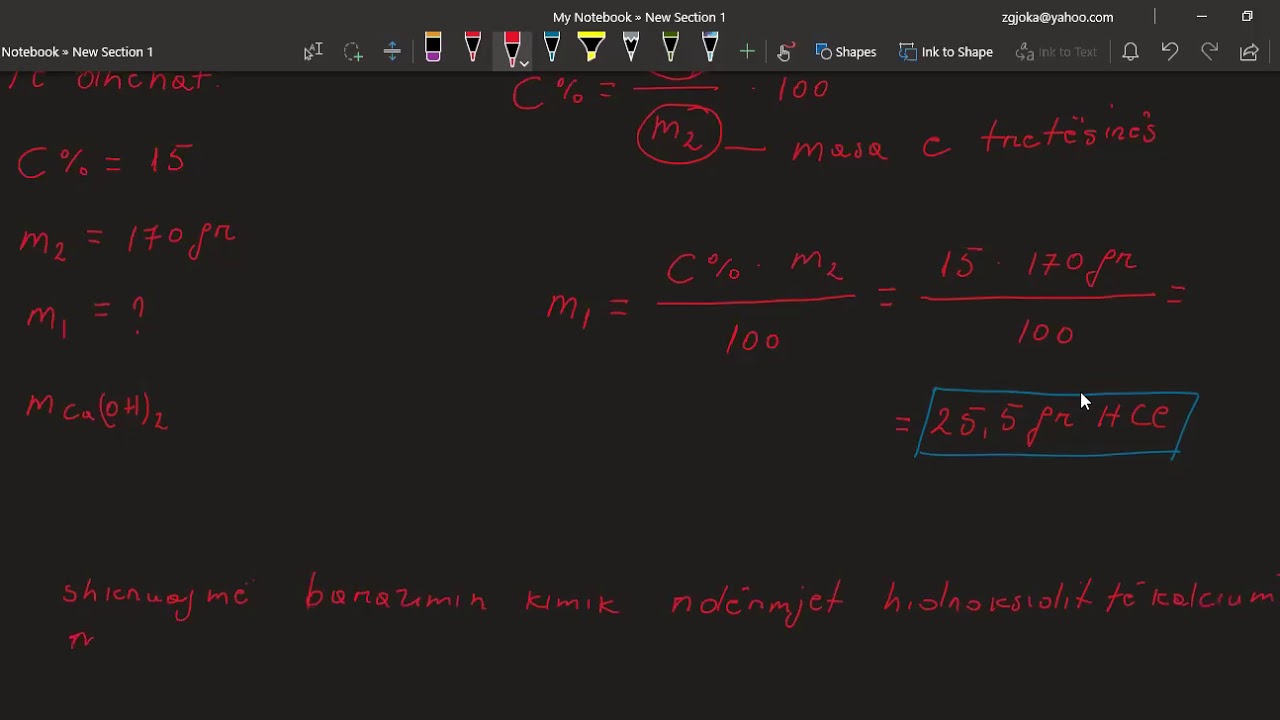Screen dimensions: 1280x720
Task: Click the title My Notebook » New Section 1
Action: [639, 17]
